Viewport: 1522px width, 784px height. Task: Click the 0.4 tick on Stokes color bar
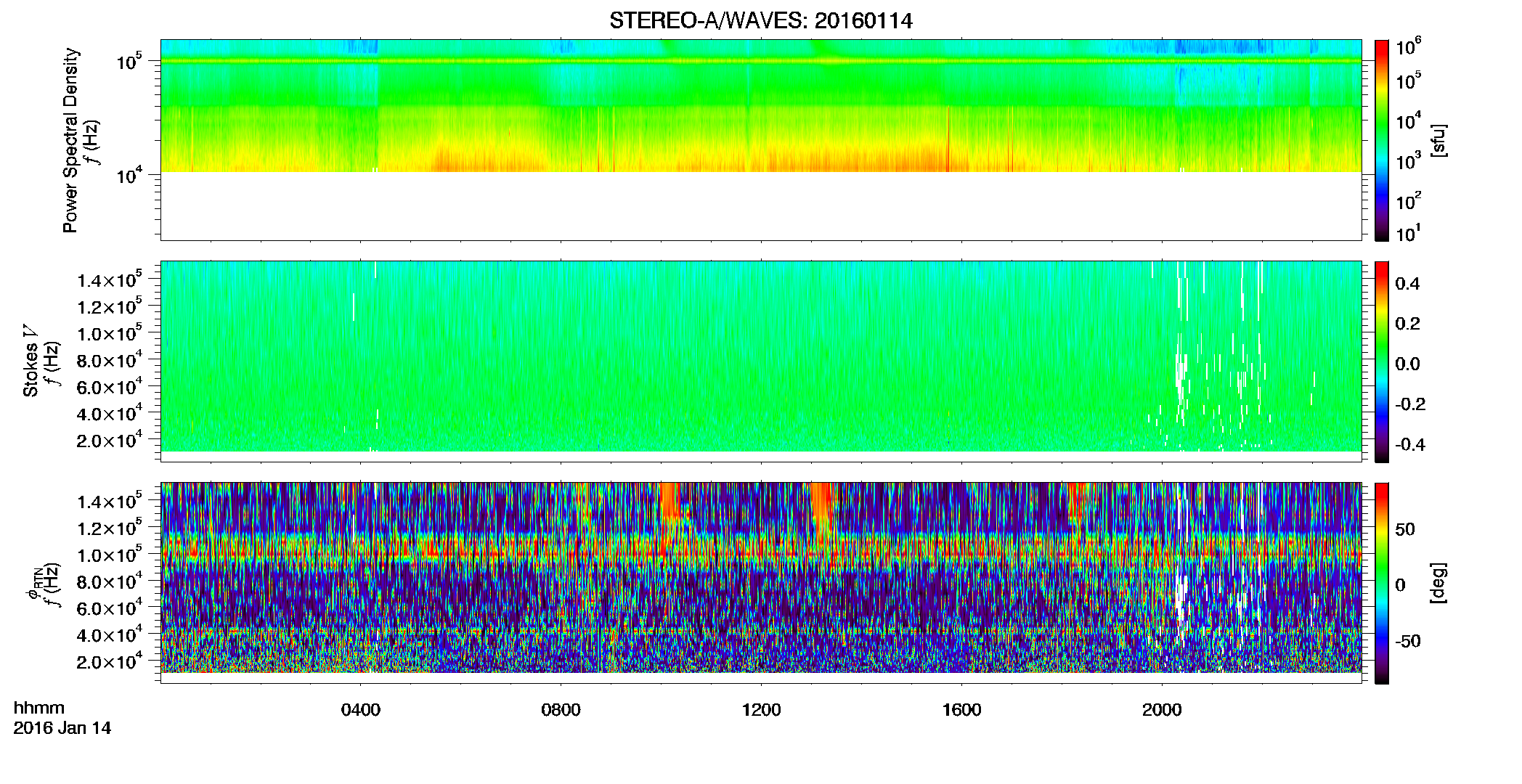(x=1407, y=284)
